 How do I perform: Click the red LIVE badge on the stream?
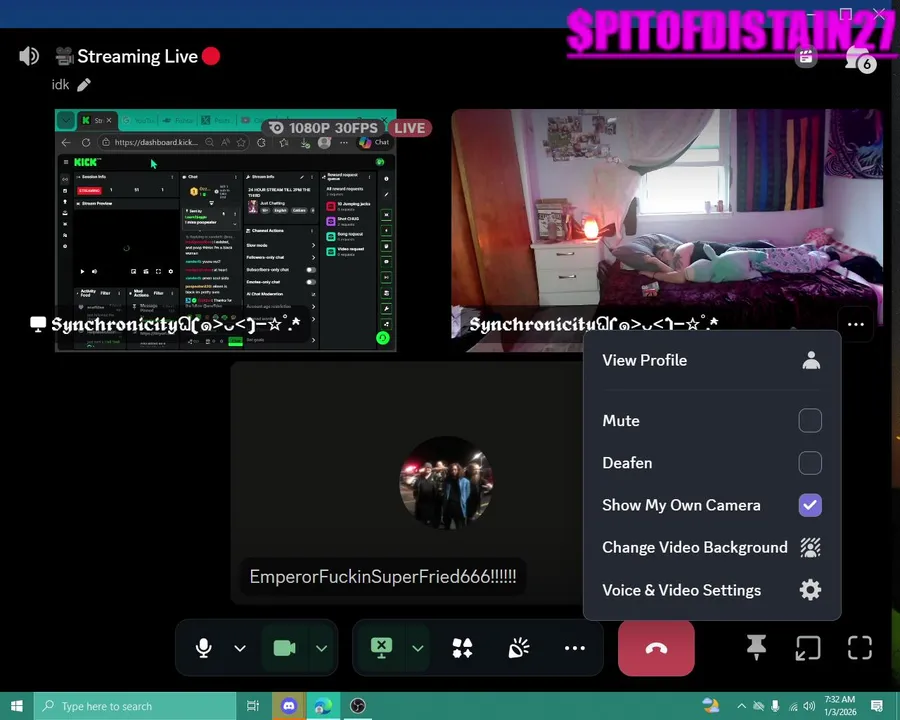click(x=409, y=128)
